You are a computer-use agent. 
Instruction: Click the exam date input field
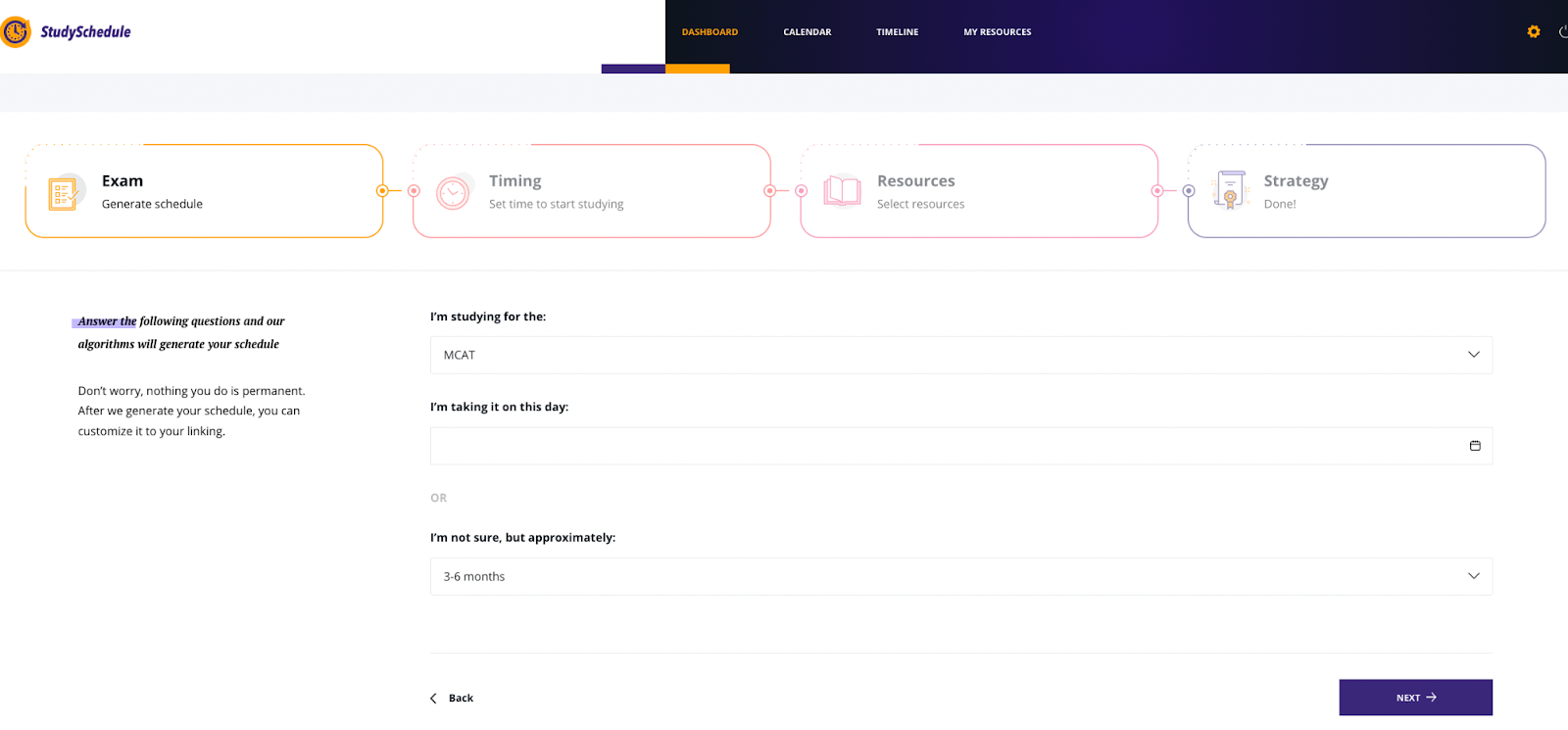click(x=941, y=446)
